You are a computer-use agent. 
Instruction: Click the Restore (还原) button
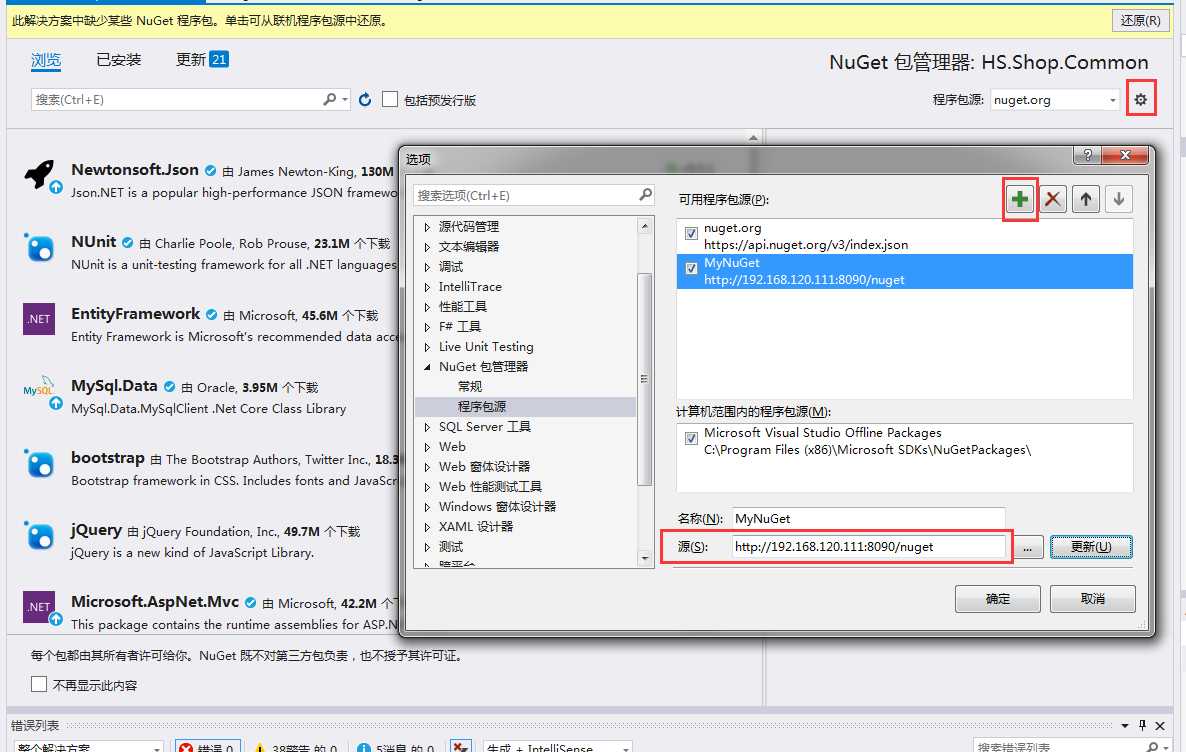pos(1141,20)
